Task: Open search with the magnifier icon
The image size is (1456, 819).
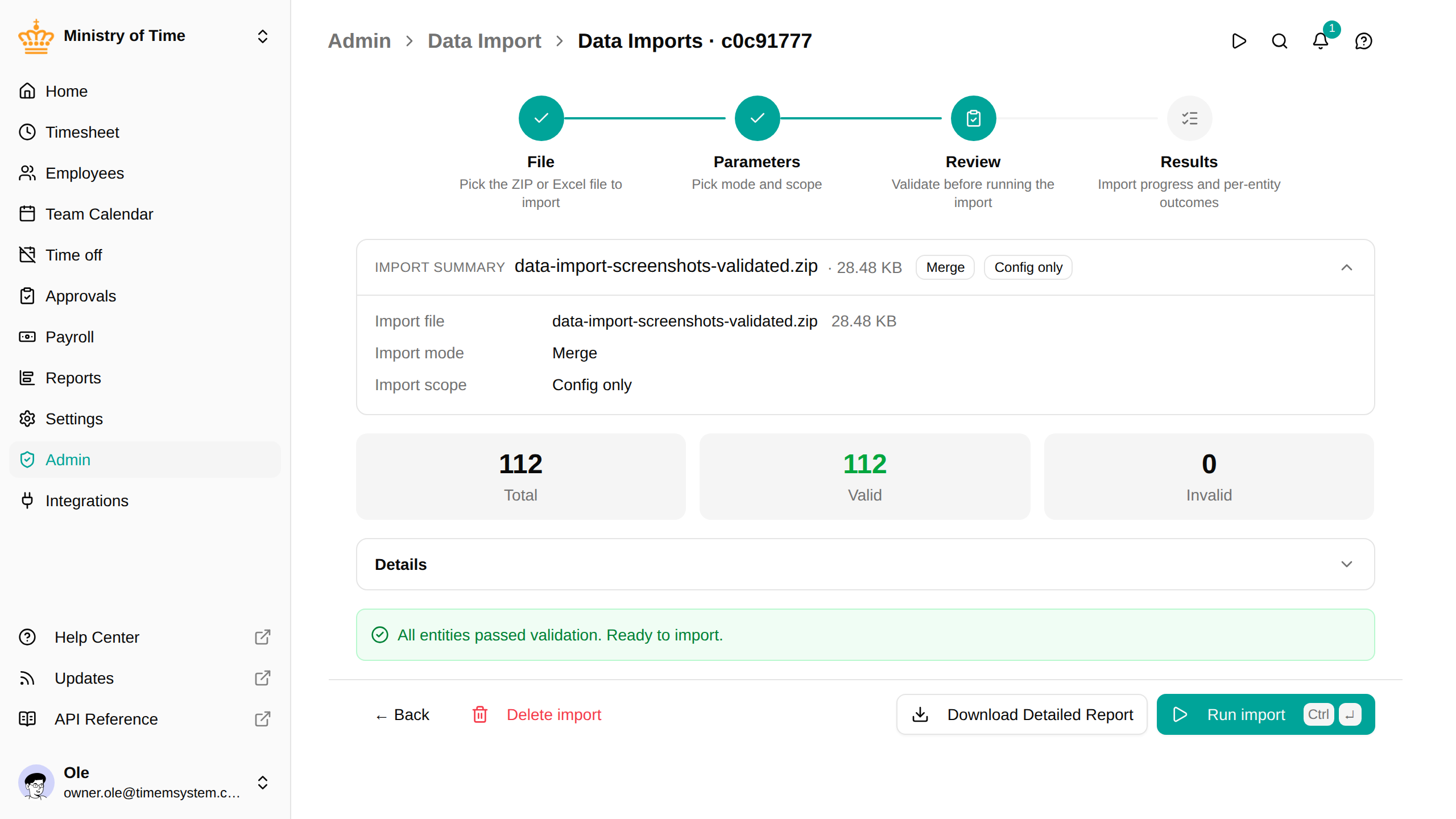Action: (x=1280, y=41)
